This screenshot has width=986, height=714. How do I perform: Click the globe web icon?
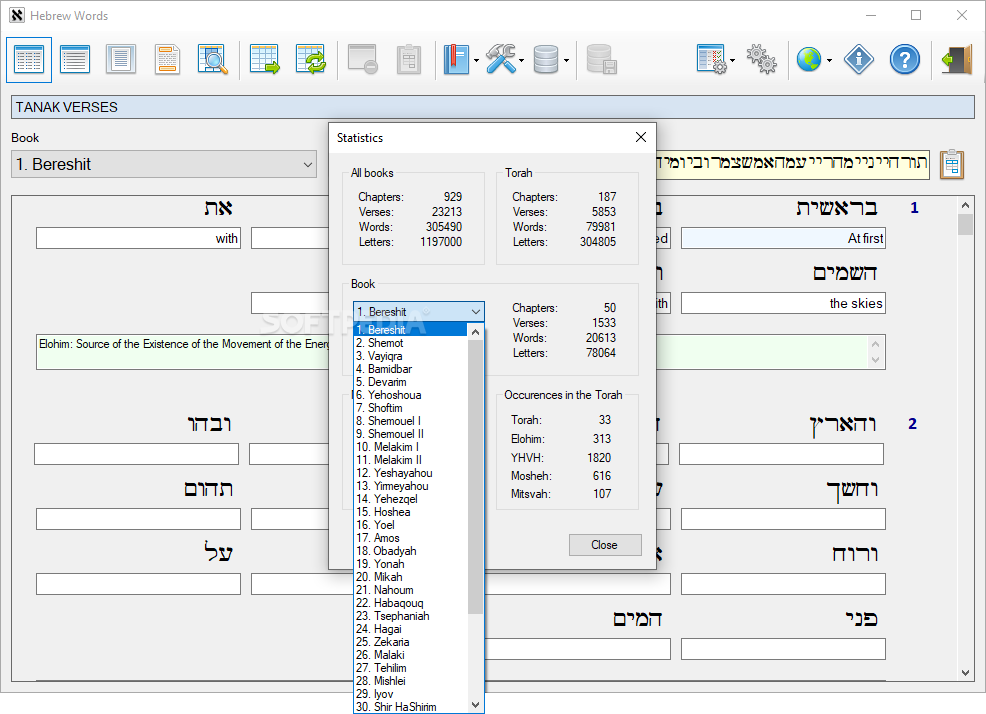pyautogui.click(x=809, y=60)
